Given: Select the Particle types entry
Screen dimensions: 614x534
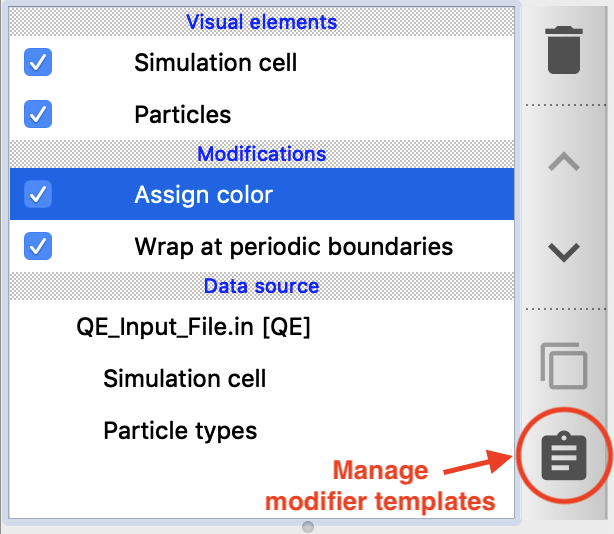Looking at the screenshot, I should [180, 431].
